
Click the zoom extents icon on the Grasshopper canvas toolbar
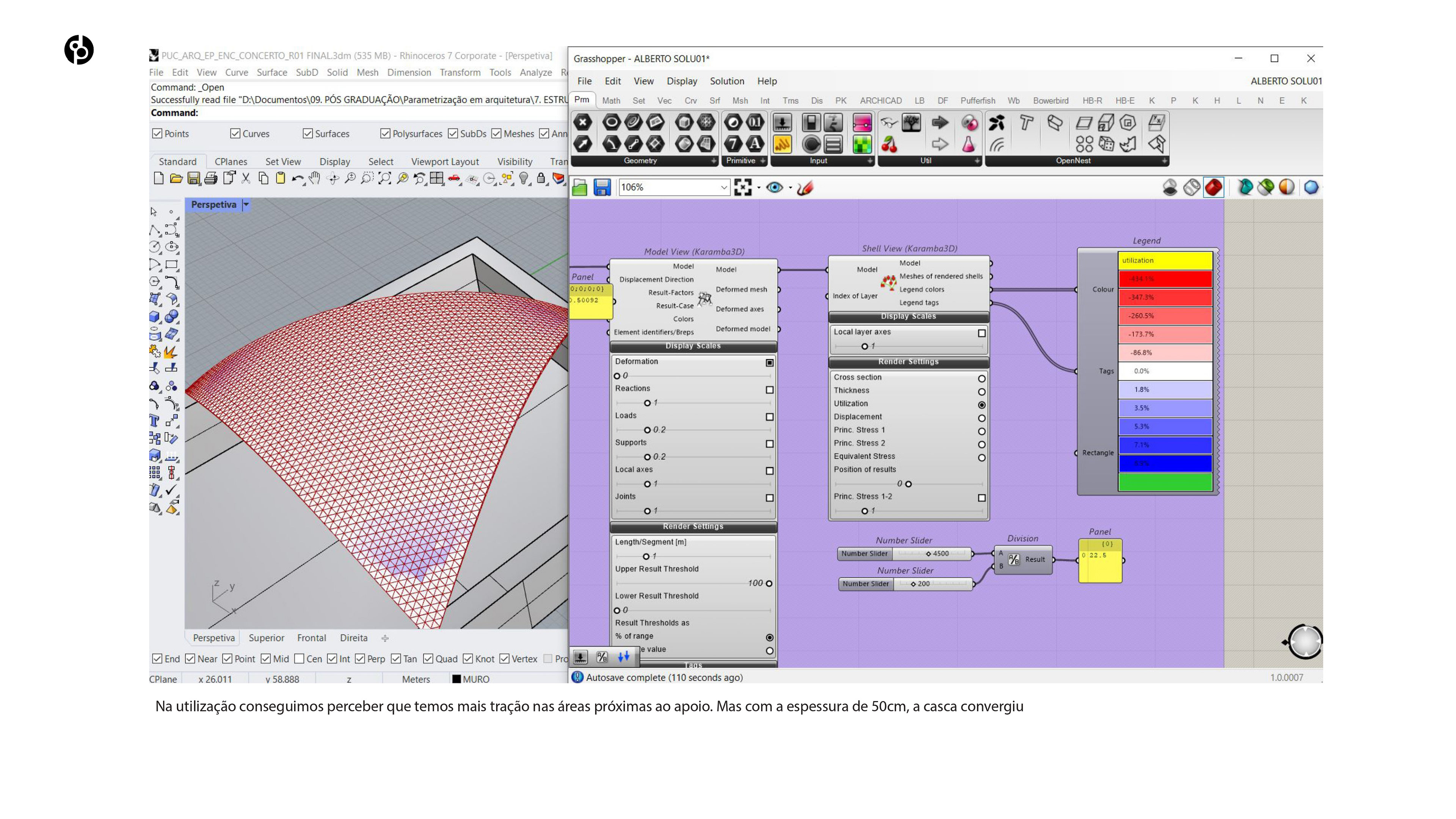(743, 187)
